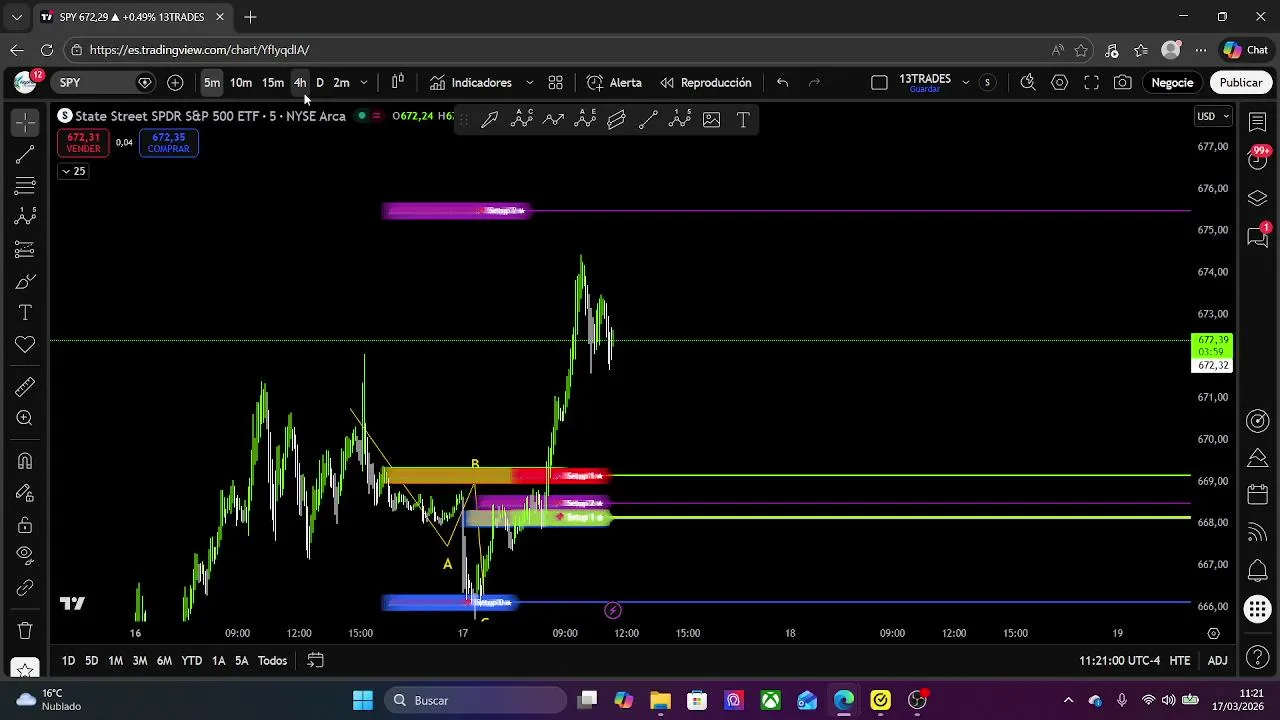This screenshot has width=1280, height=720.
Task: Click the red VENDER 672,31 button
Action: pyautogui.click(x=83, y=143)
